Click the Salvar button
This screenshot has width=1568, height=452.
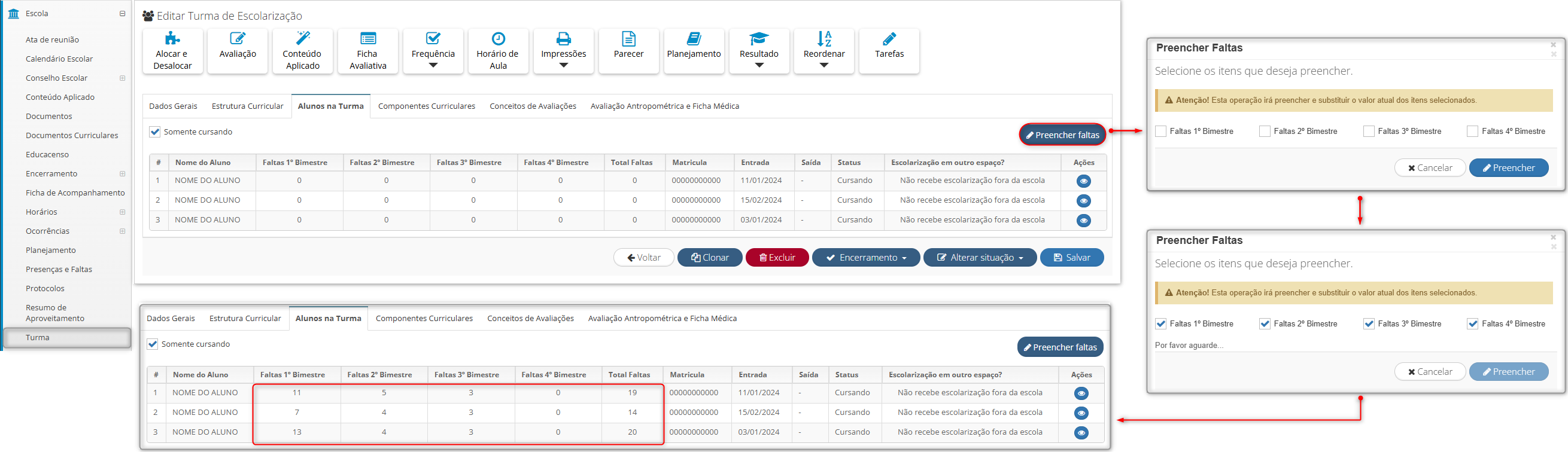coord(1071,258)
